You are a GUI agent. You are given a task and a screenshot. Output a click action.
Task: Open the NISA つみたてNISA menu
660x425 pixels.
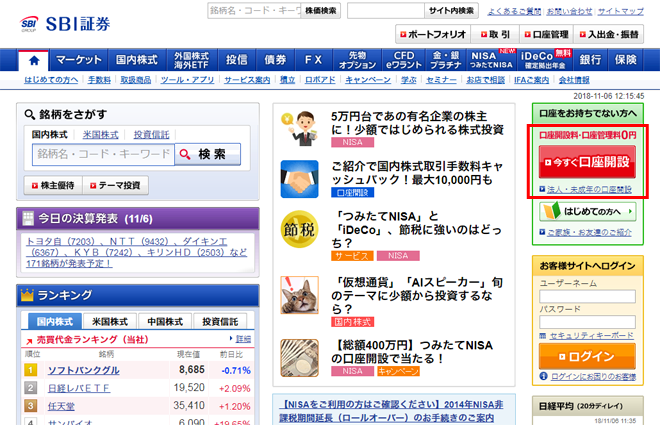pos(491,60)
